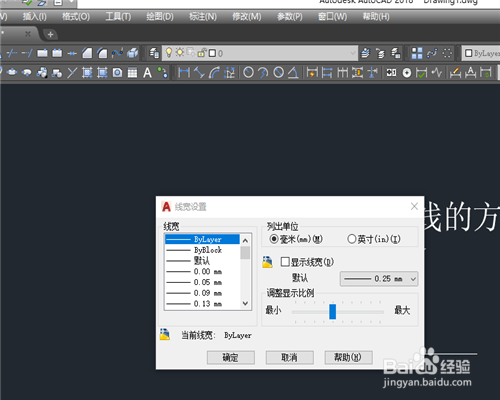
Task: Open a new drawing tab with plus
Action: [x=50, y=34]
